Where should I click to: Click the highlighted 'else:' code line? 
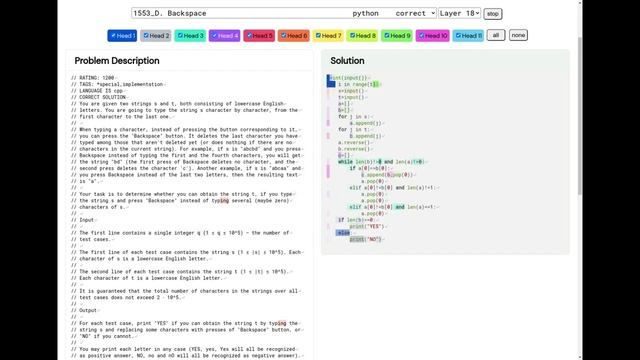(x=344, y=233)
